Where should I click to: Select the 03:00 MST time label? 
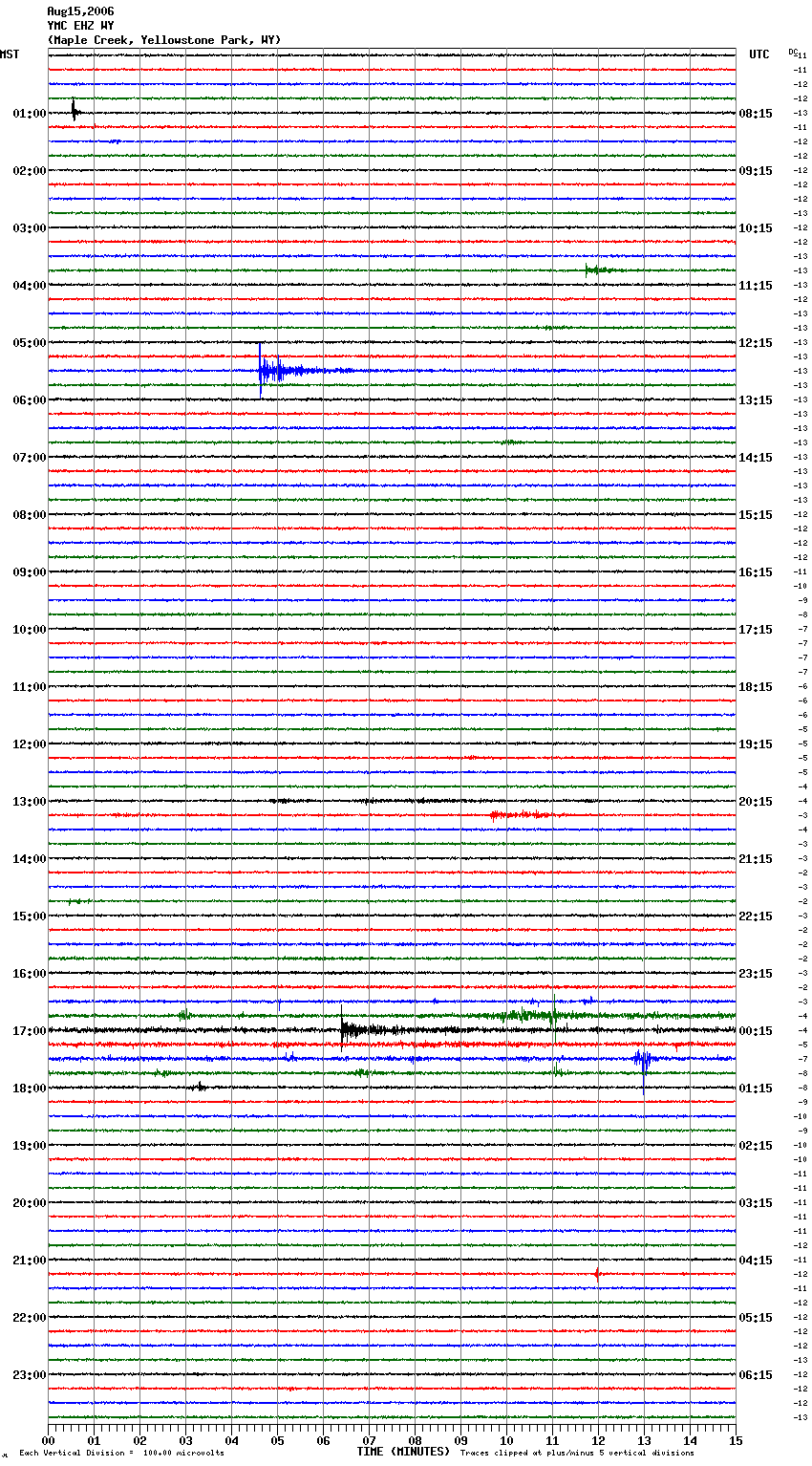(30, 228)
